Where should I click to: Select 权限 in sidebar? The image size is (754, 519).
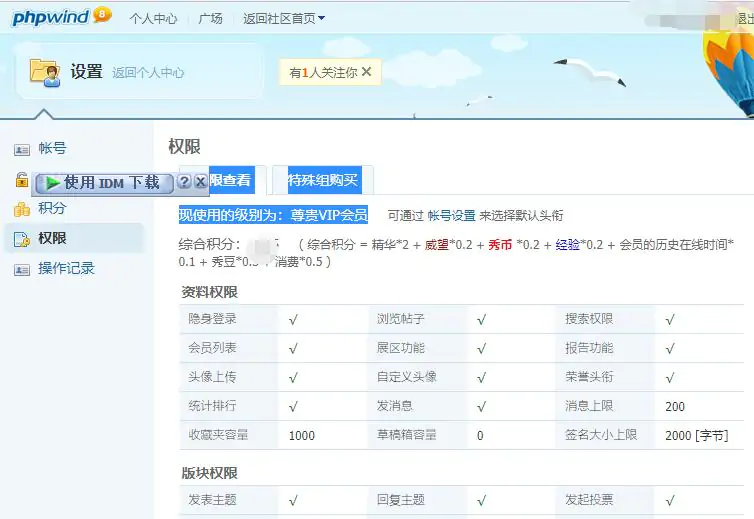coord(52,238)
